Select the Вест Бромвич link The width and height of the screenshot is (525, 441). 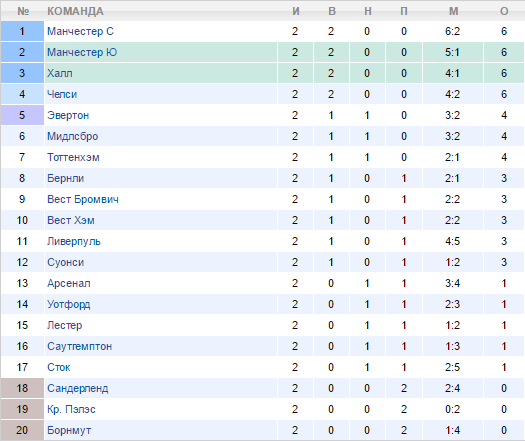(83, 199)
